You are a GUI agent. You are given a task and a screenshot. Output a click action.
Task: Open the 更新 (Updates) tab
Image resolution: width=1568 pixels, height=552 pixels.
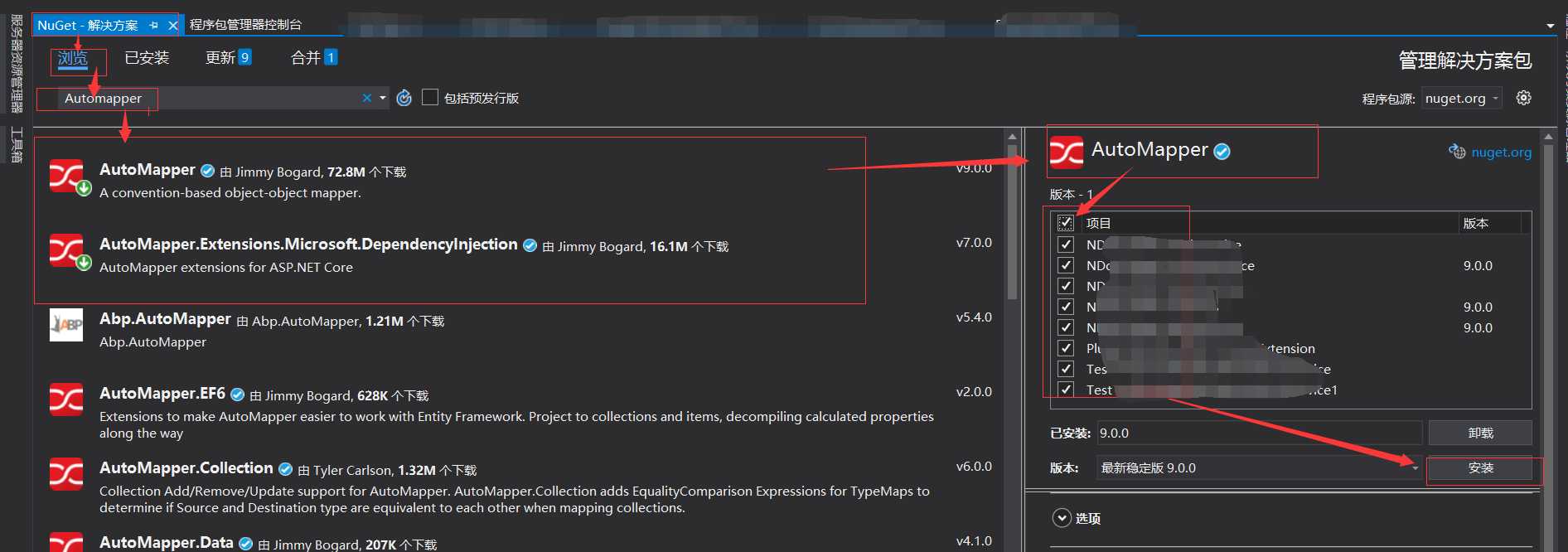click(228, 57)
